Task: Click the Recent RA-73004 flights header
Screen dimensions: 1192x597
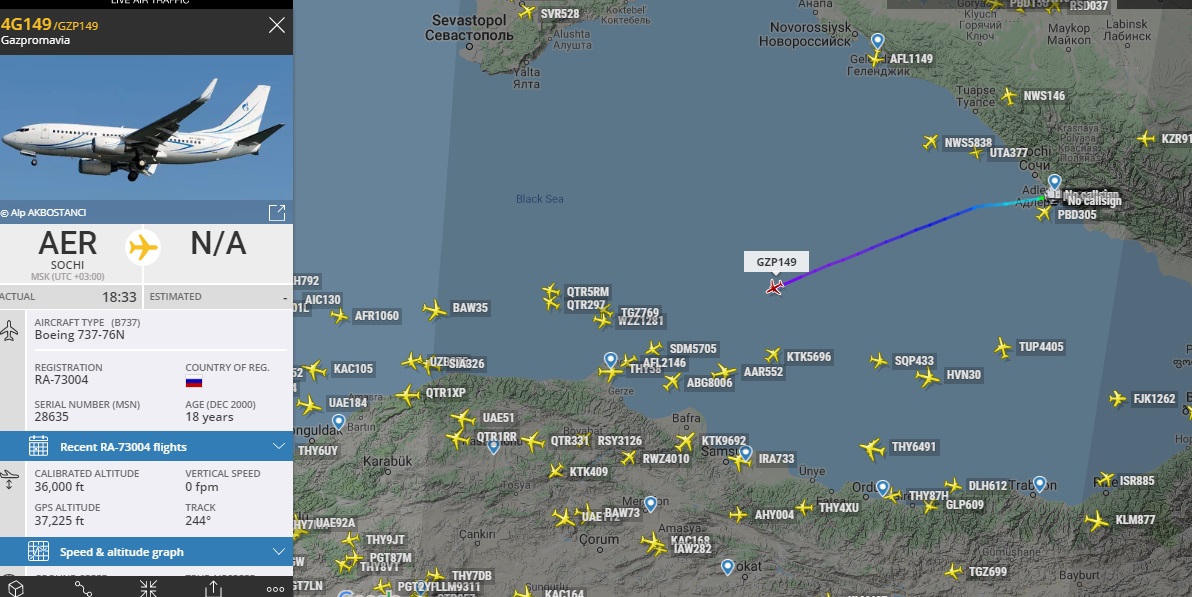Action: pos(146,446)
